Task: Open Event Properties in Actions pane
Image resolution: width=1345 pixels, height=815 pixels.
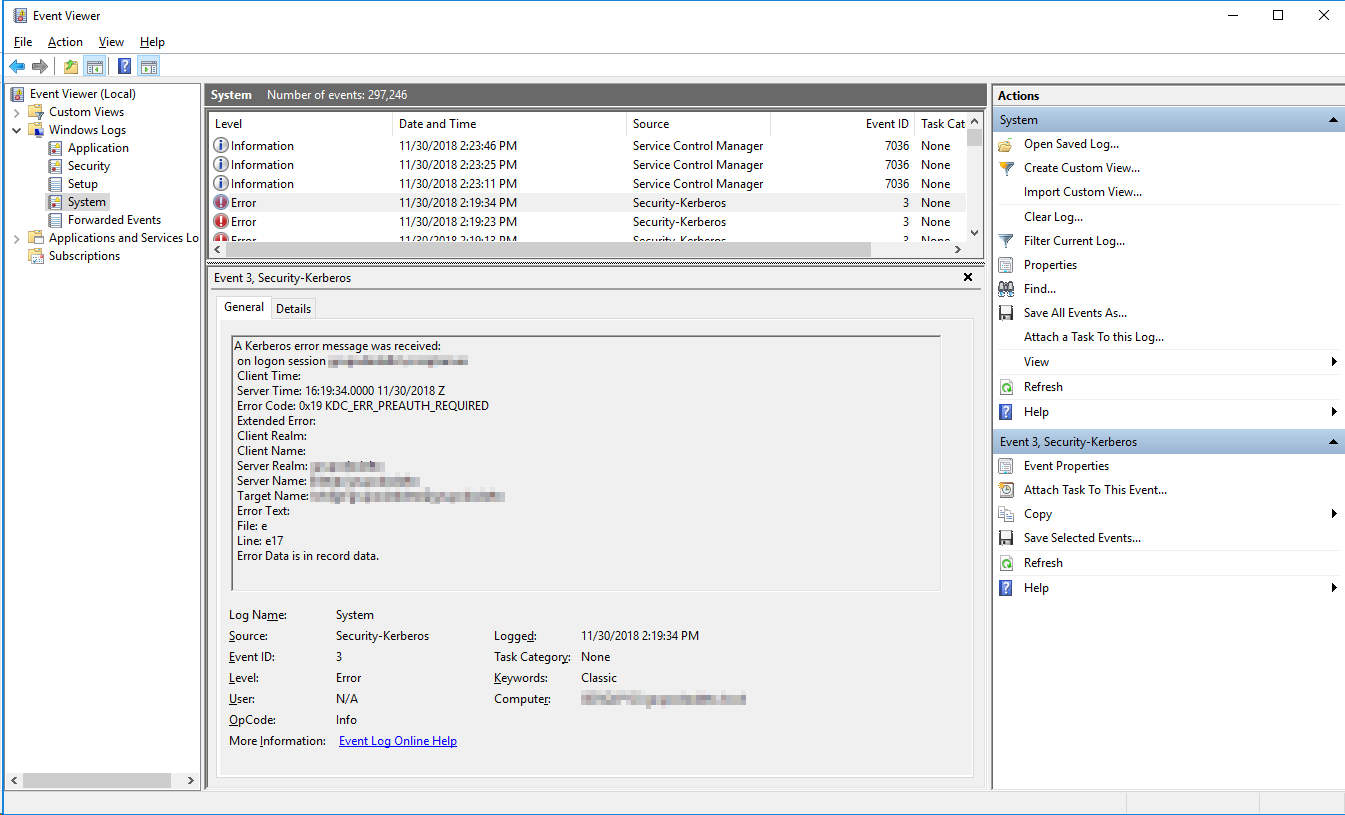Action: [x=1065, y=466]
